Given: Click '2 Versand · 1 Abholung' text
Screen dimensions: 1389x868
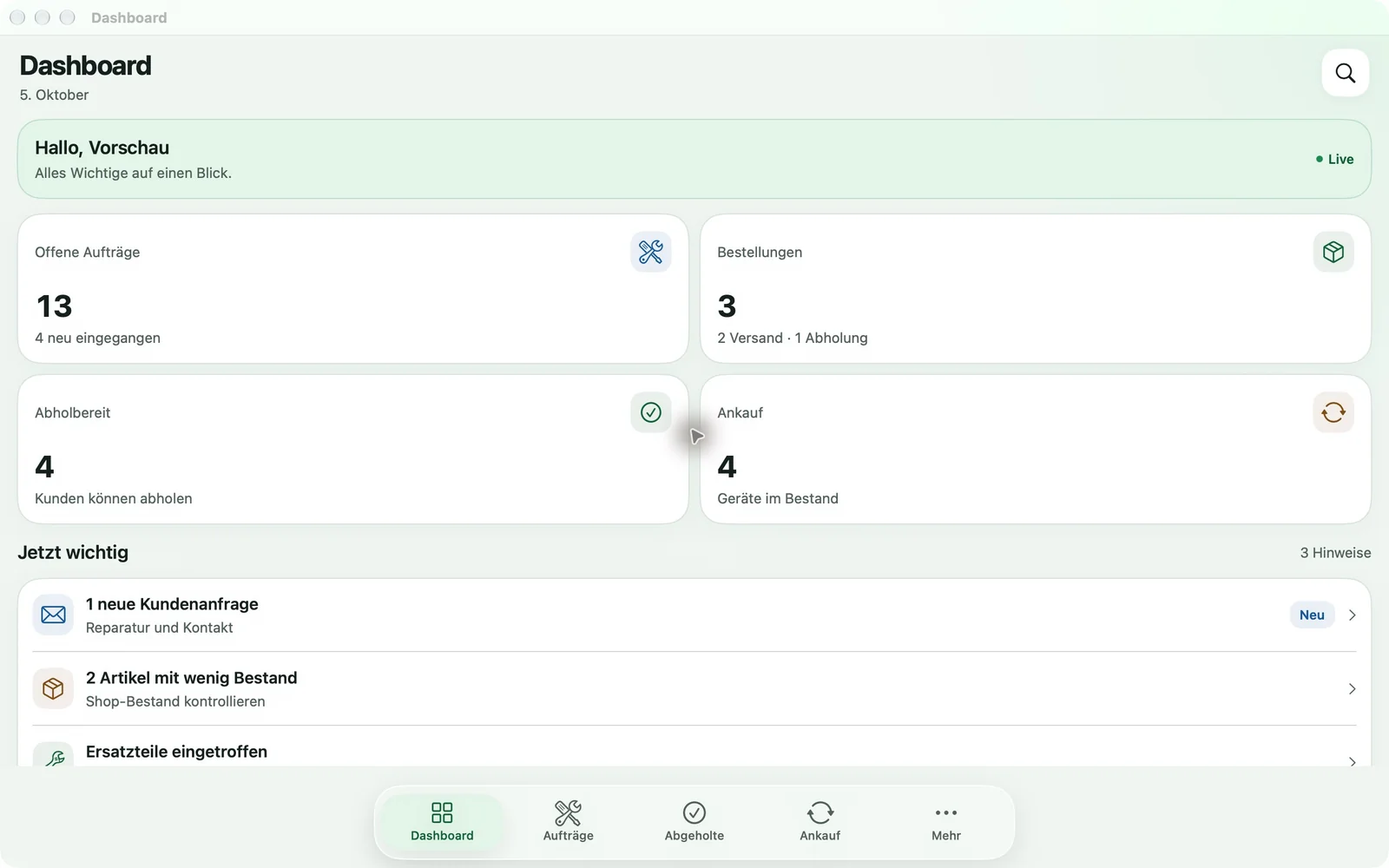Looking at the screenshot, I should [792, 338].
